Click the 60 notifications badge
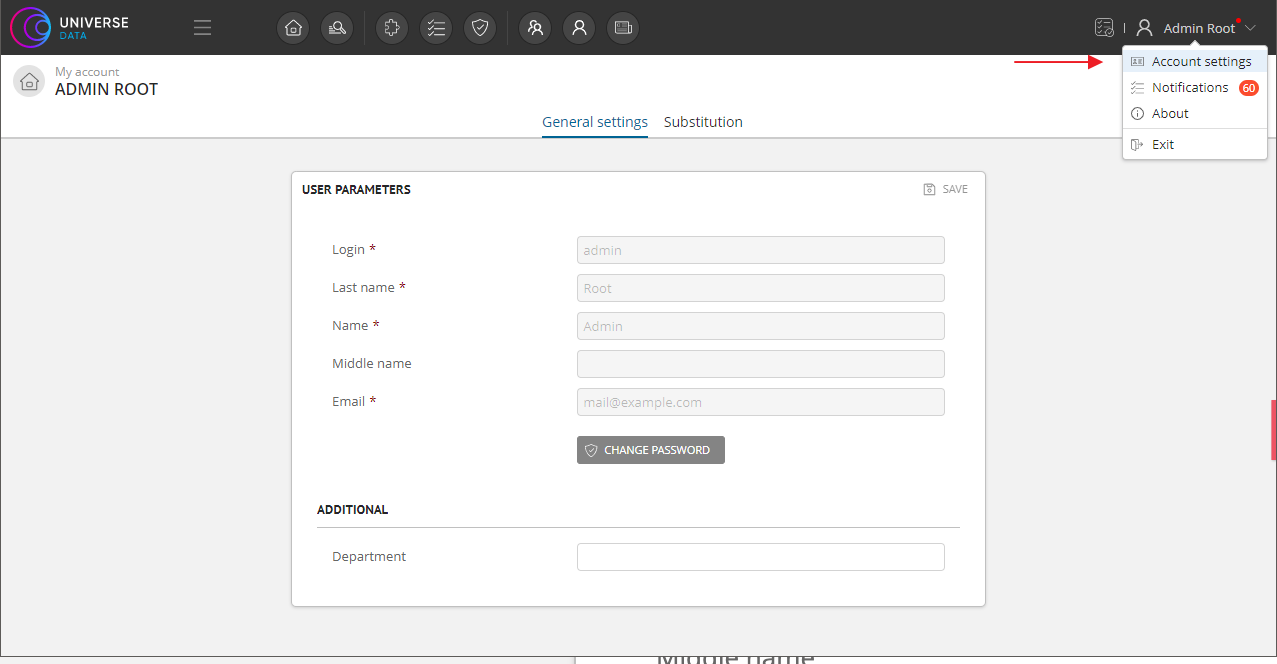Viewport: 1277px width, 664px height. click(1248, 88)
